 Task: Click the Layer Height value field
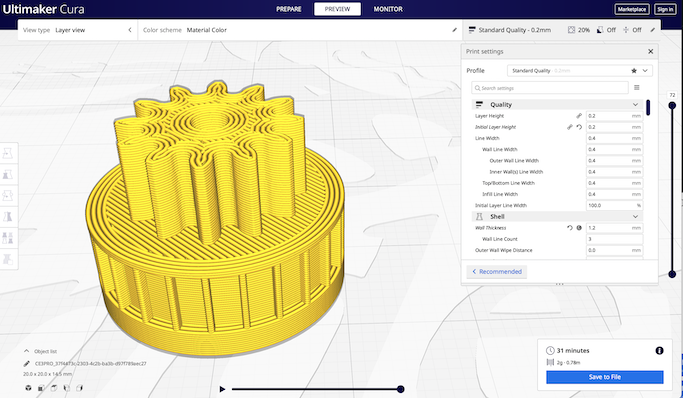614,116
